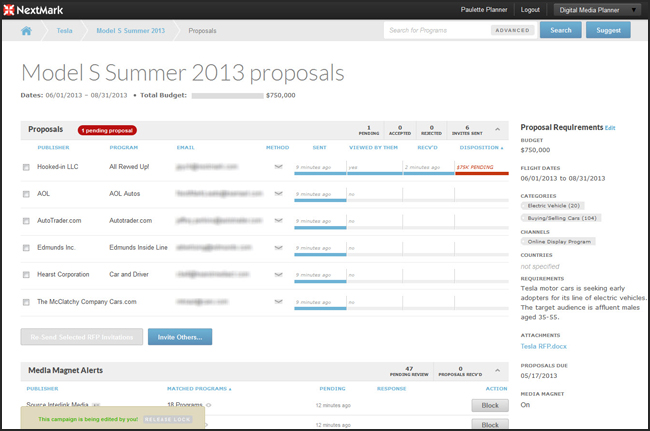
Task: Open the Digital Media Planner dropdown
Action: coord(597,10)
